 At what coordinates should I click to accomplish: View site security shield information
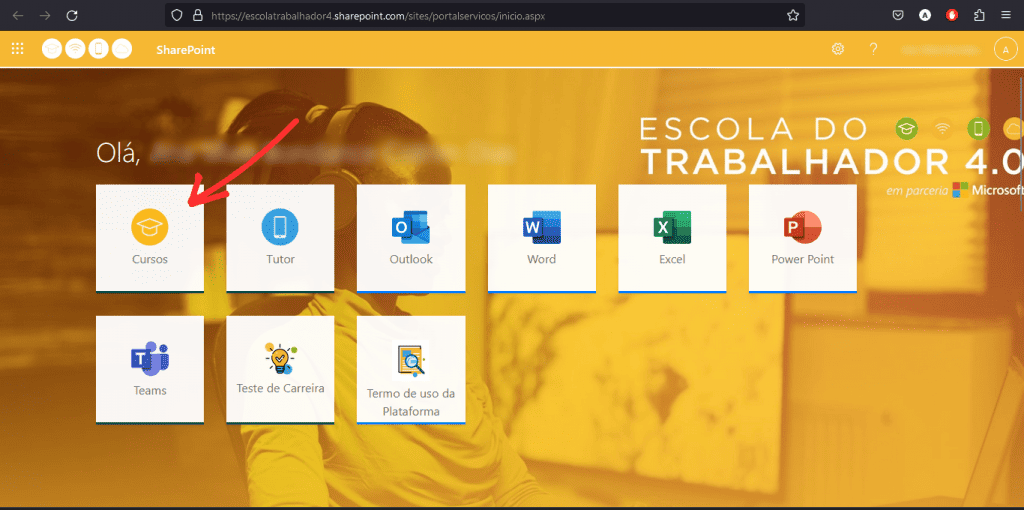click(177, 16)
